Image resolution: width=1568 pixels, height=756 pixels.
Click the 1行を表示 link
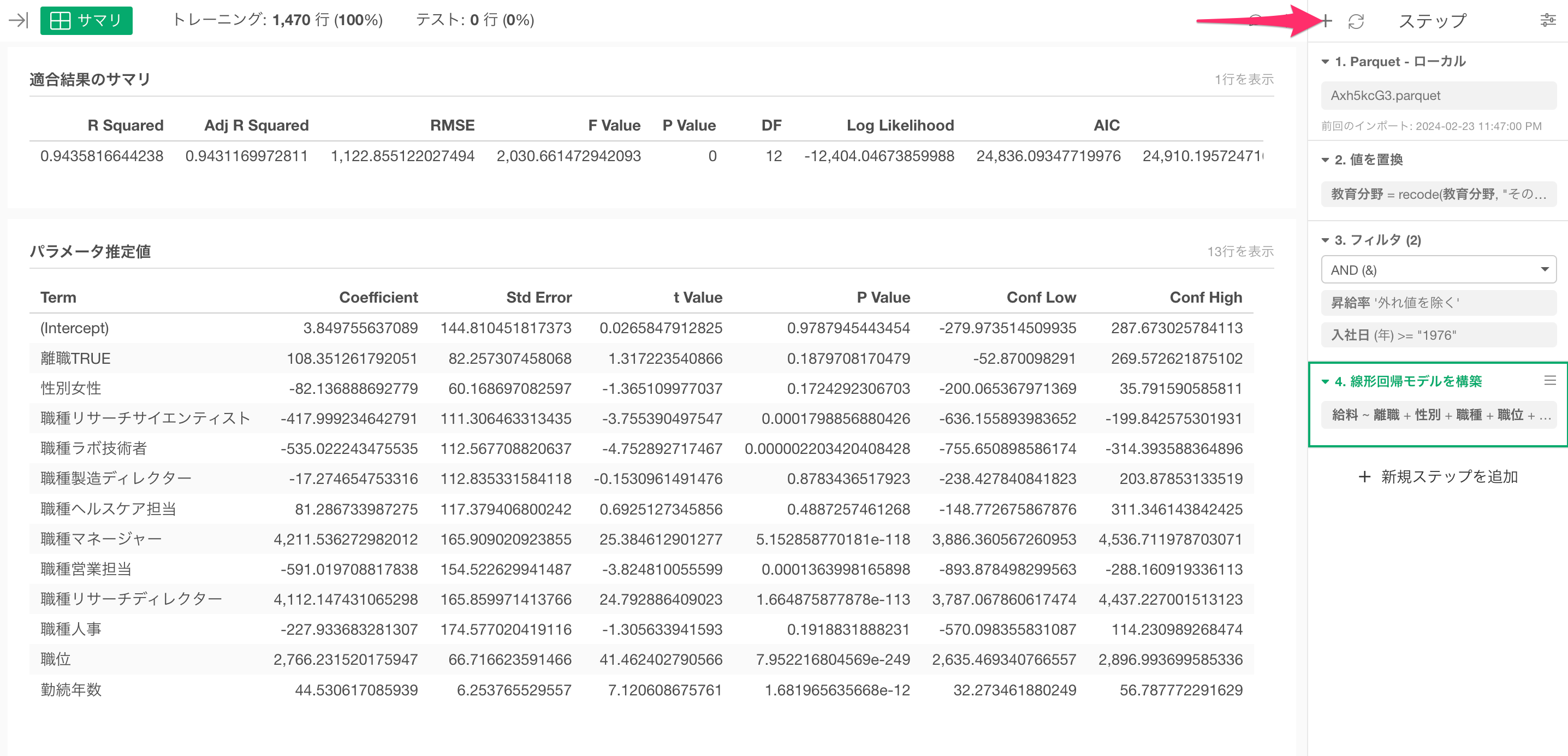[1244, 79]
